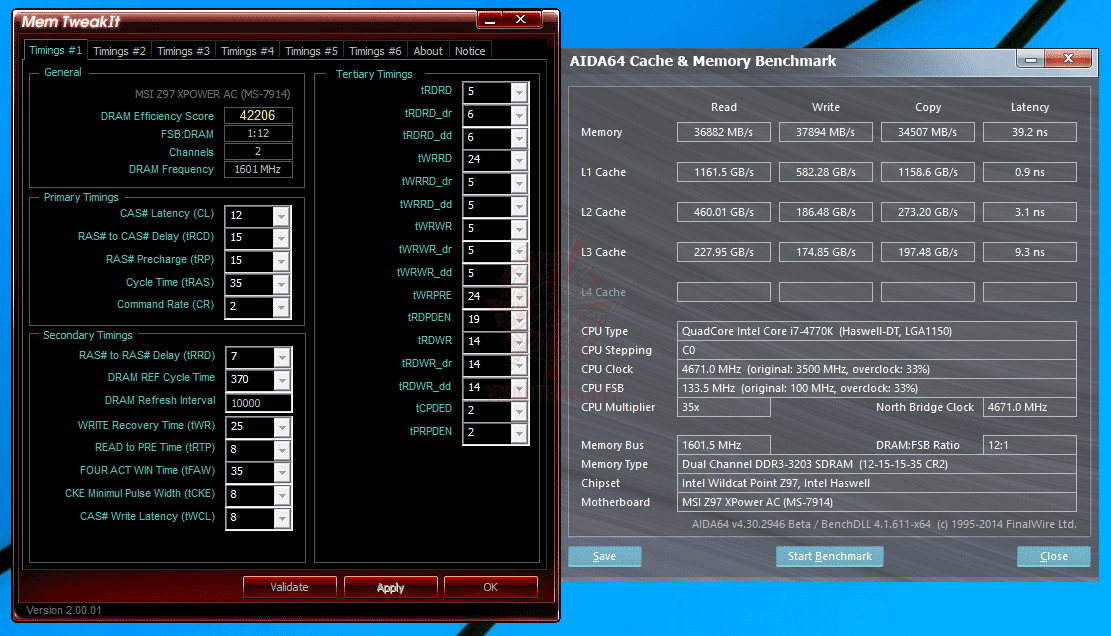1111x636 pixels.
Task: Expand the tRDWR_dr dropdown
Action: pyautogui.click(x=519, y=365)
